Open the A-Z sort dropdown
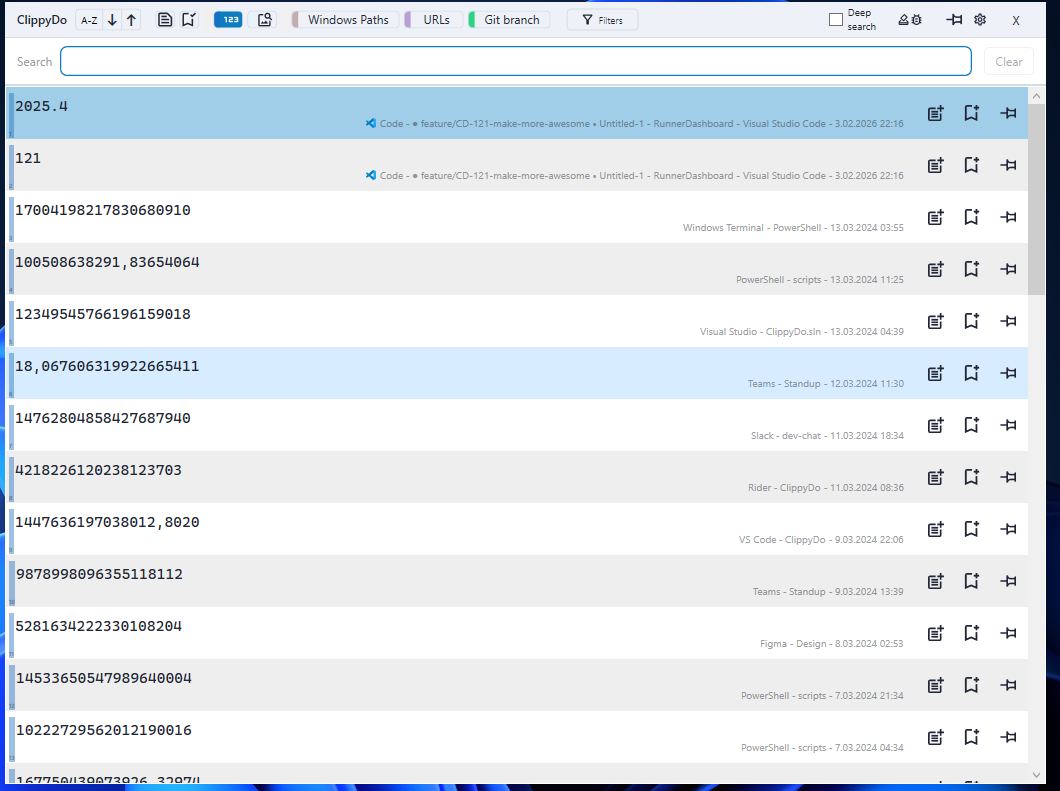 (x=90, y=19)
